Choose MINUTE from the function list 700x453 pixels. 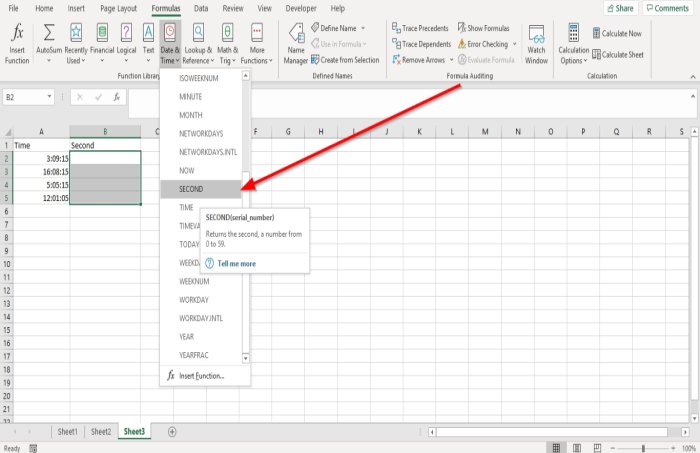pos(201,96)
